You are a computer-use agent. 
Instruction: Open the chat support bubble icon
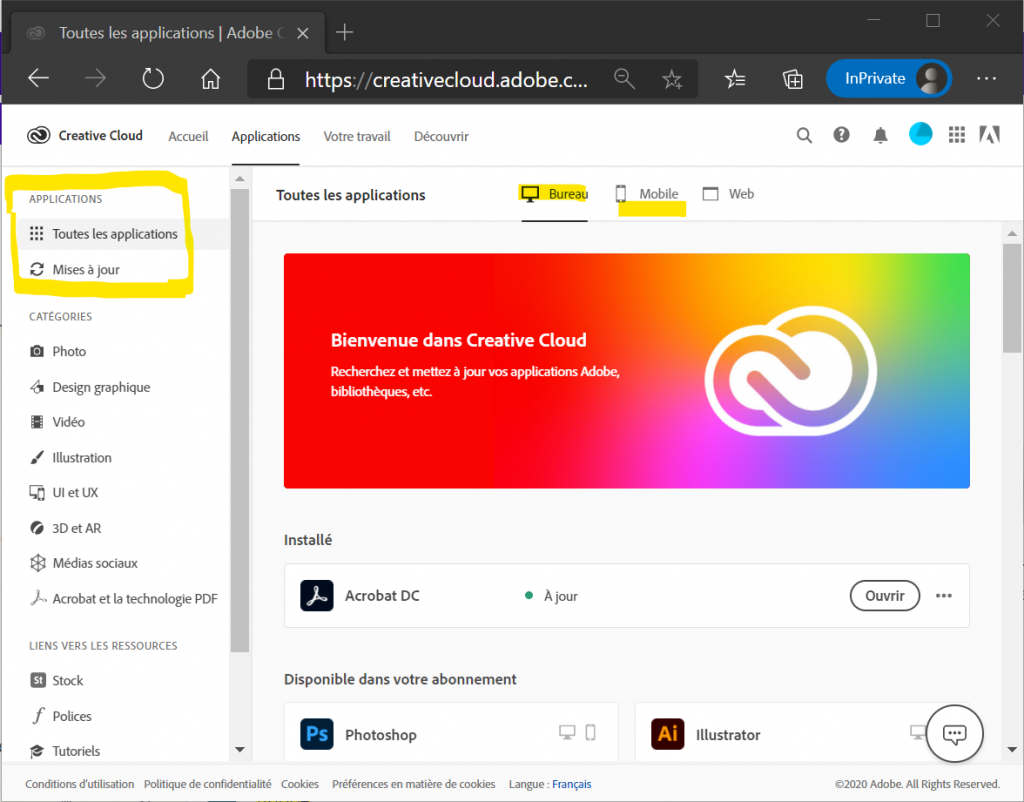coord(955,735)
